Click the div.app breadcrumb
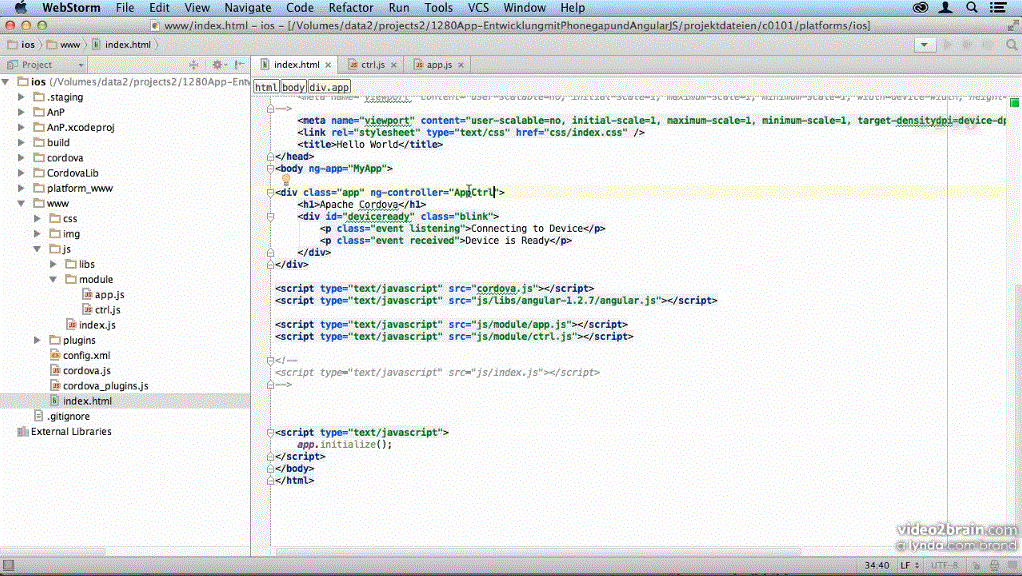This screenshot has width=1022, height=576. click(x=329, y=88)
